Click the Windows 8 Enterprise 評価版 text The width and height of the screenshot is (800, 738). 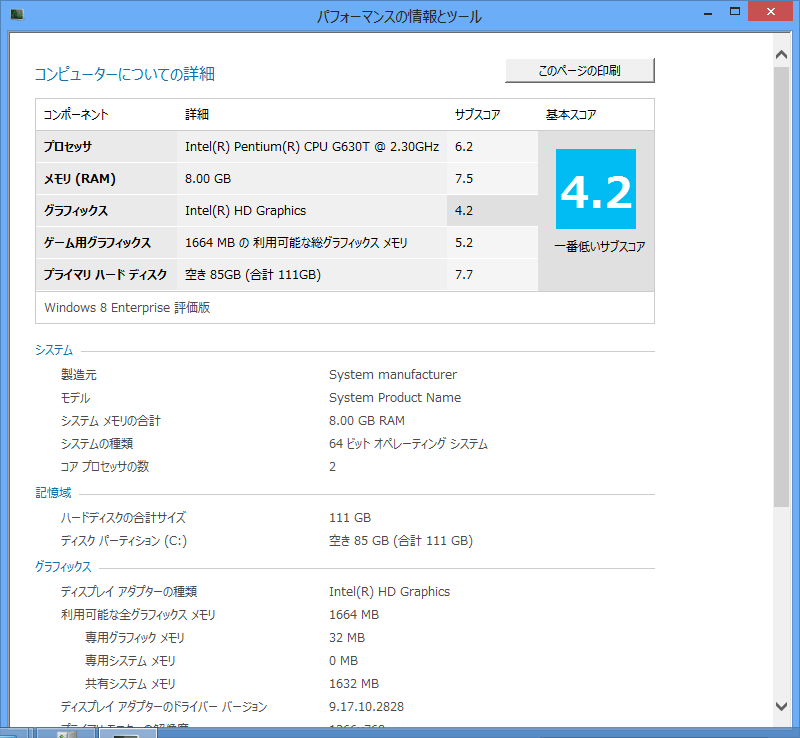(127, 308)
